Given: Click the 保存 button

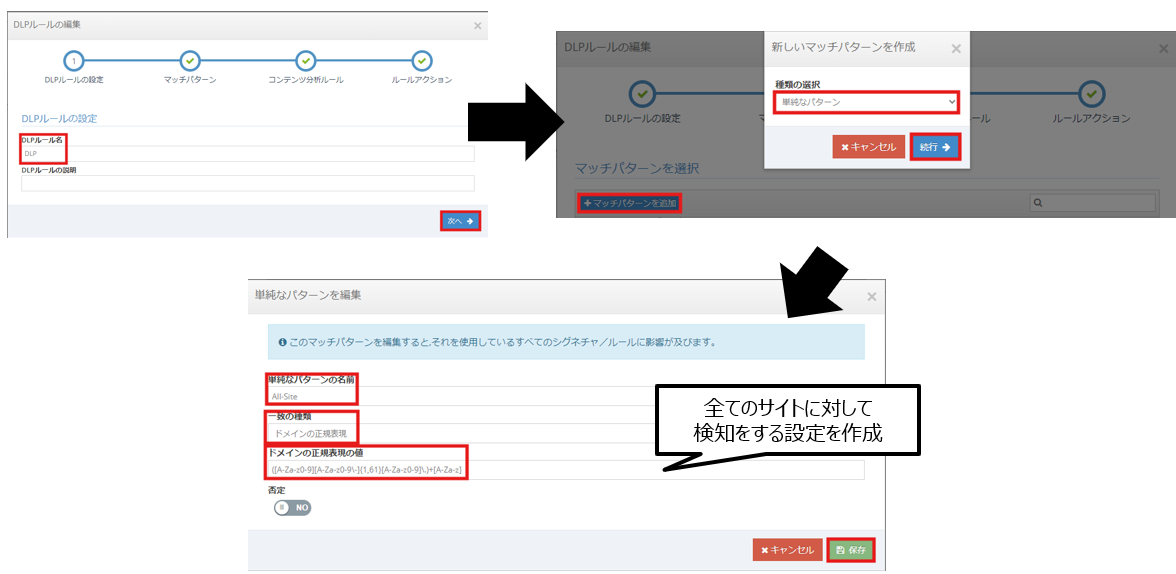Looking at the screenshot, I should click(x=850, y=550).
